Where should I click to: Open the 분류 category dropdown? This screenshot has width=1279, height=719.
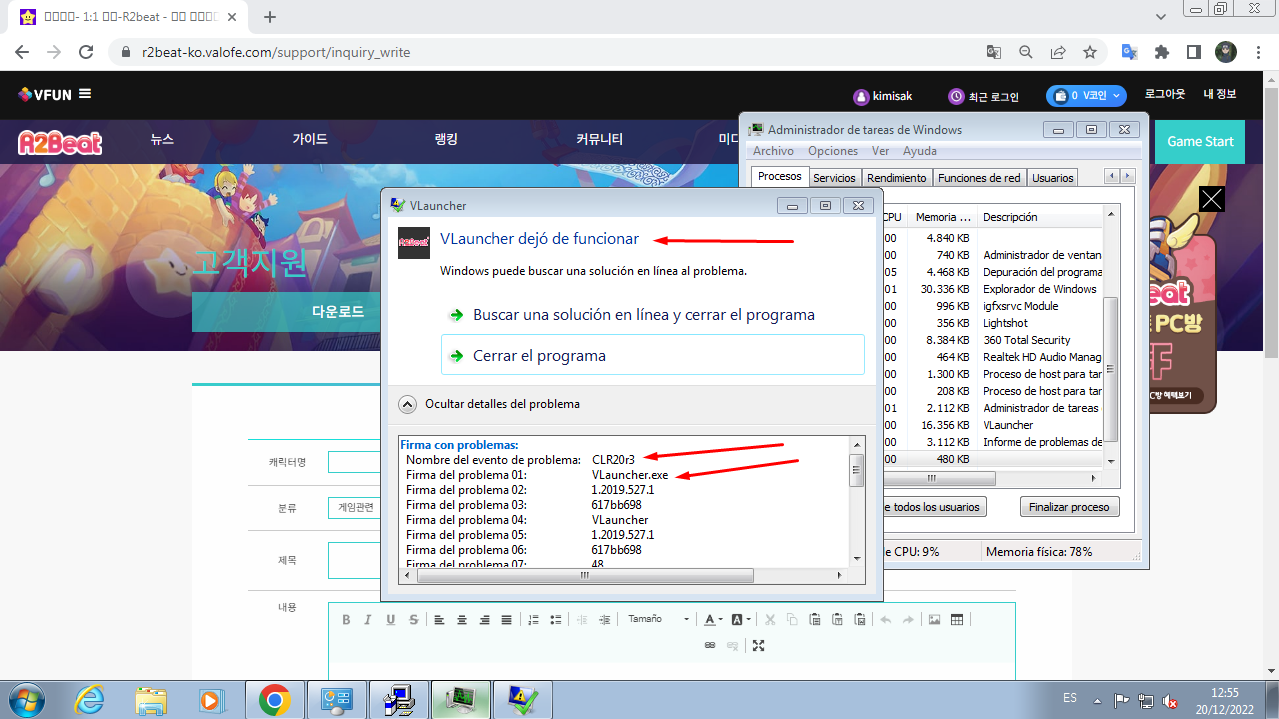click(x=353, y=507)
